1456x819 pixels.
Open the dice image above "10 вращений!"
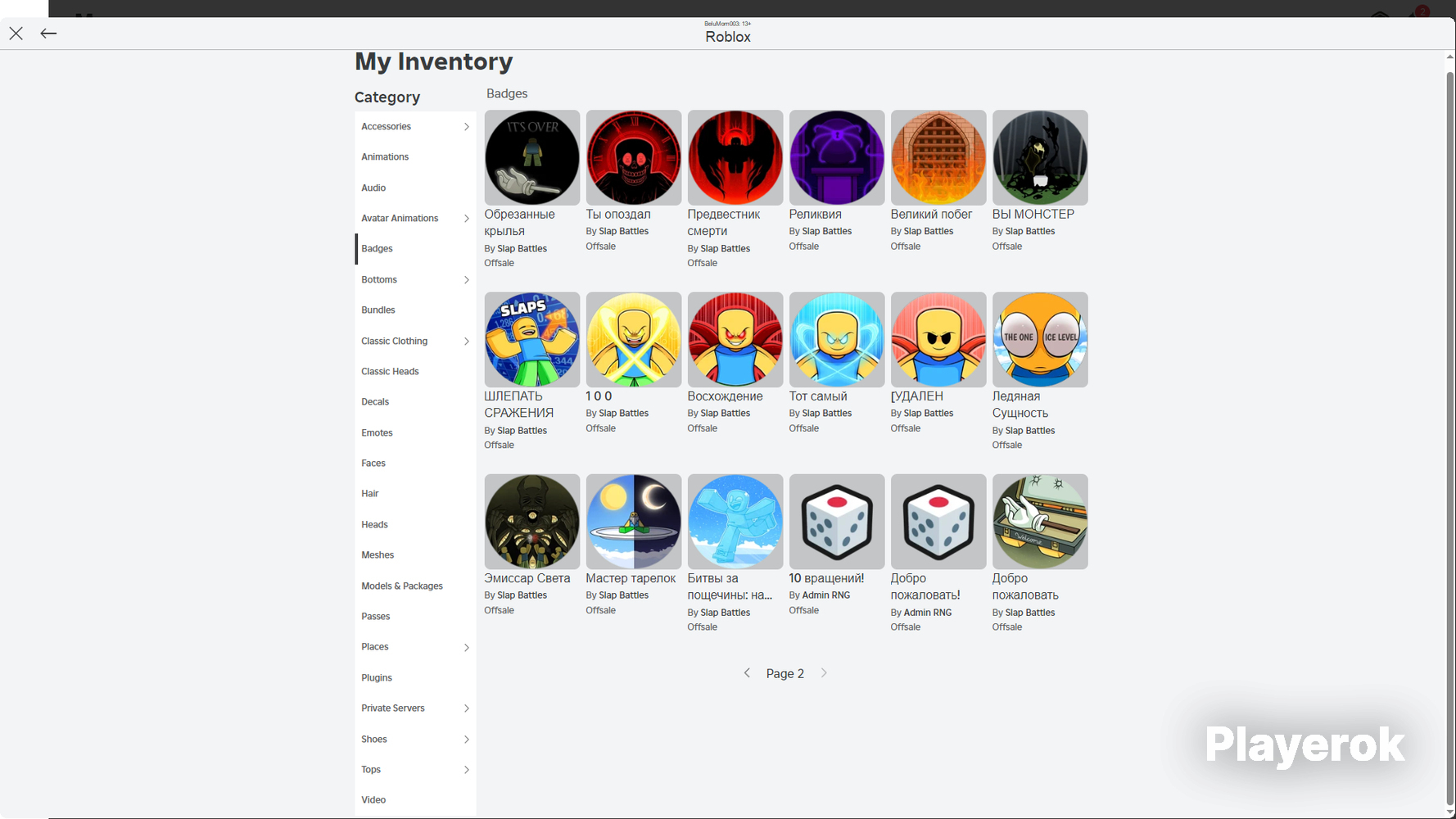[837, 522]
